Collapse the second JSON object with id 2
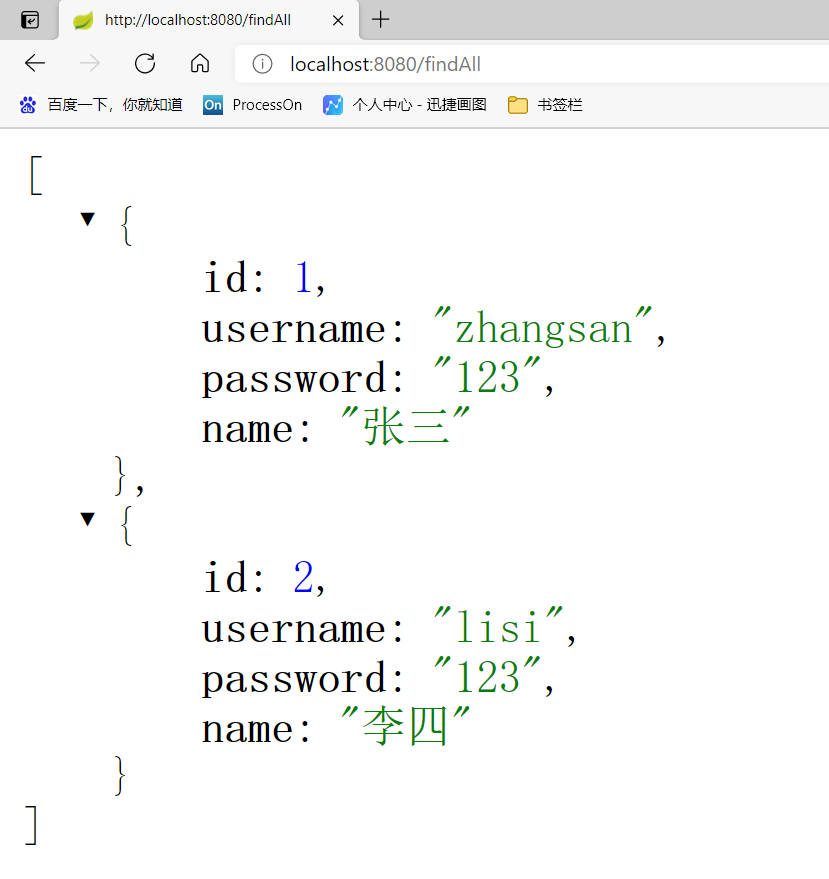 point(87,519)
